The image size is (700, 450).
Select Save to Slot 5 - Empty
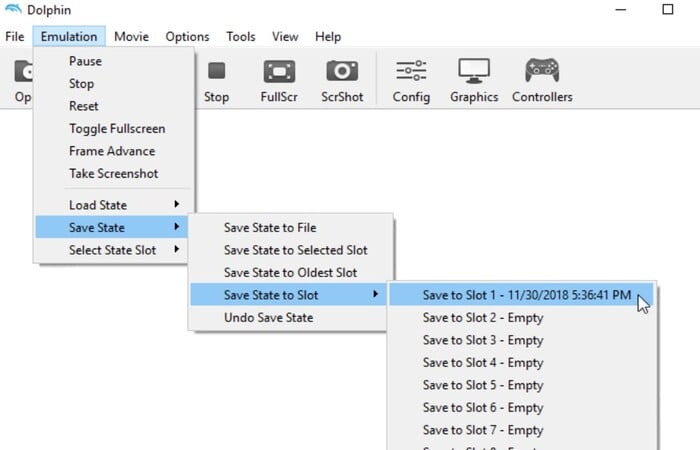522,385
